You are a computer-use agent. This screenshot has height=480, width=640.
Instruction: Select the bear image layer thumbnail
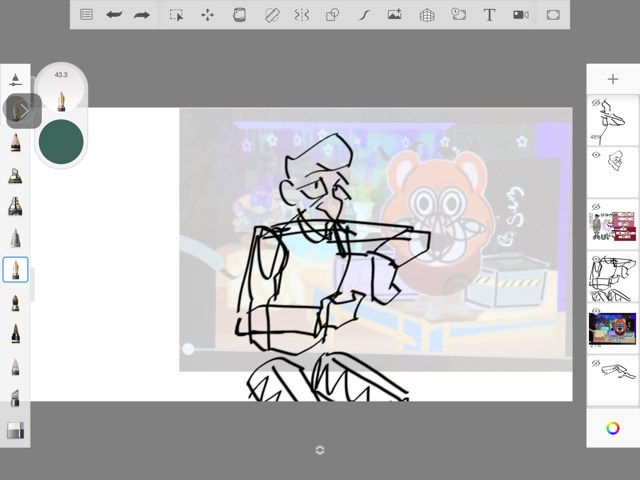pos(613,329)
